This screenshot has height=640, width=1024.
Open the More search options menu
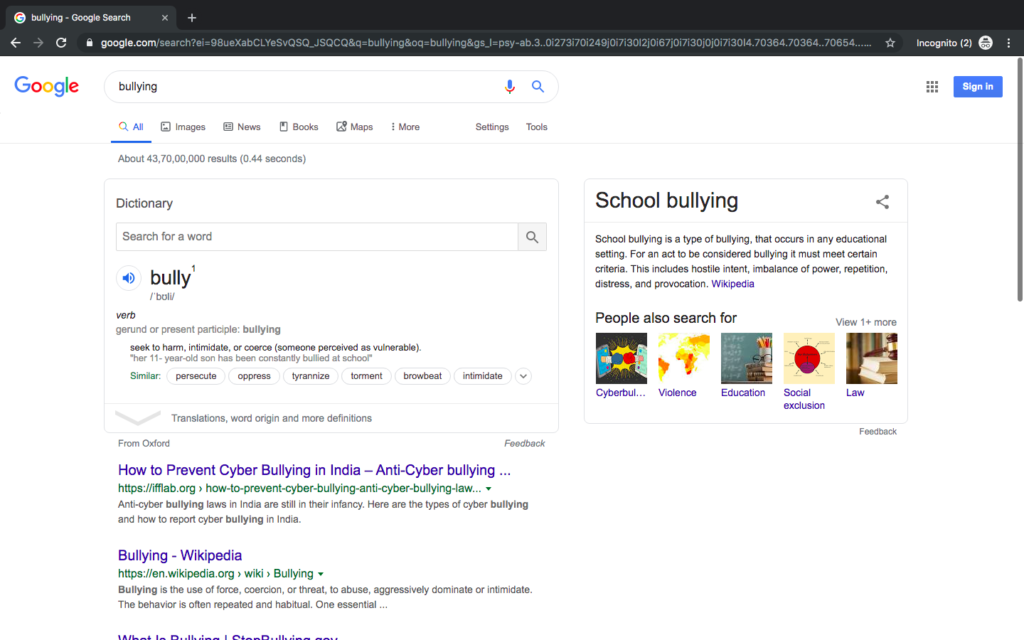(405, 127)
